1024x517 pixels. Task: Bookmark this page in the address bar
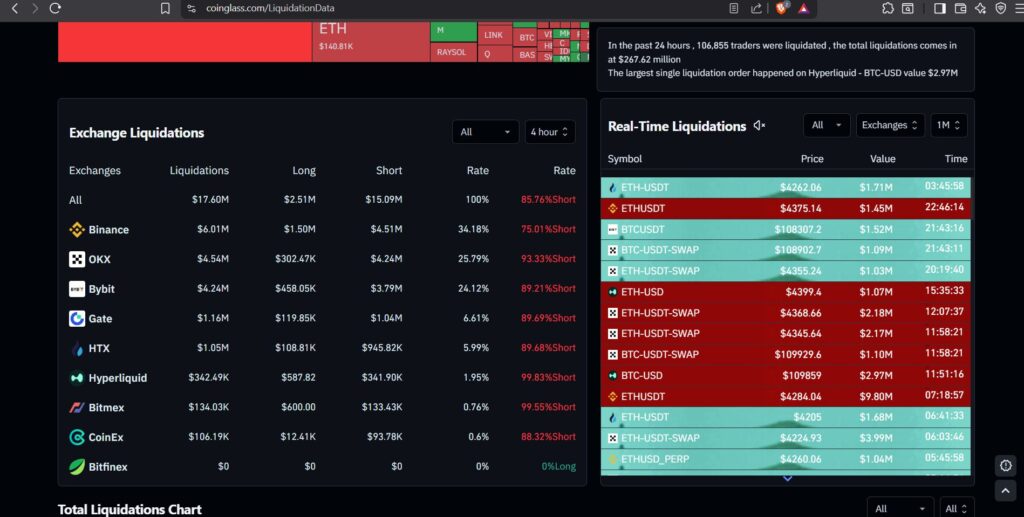(165, 8)
